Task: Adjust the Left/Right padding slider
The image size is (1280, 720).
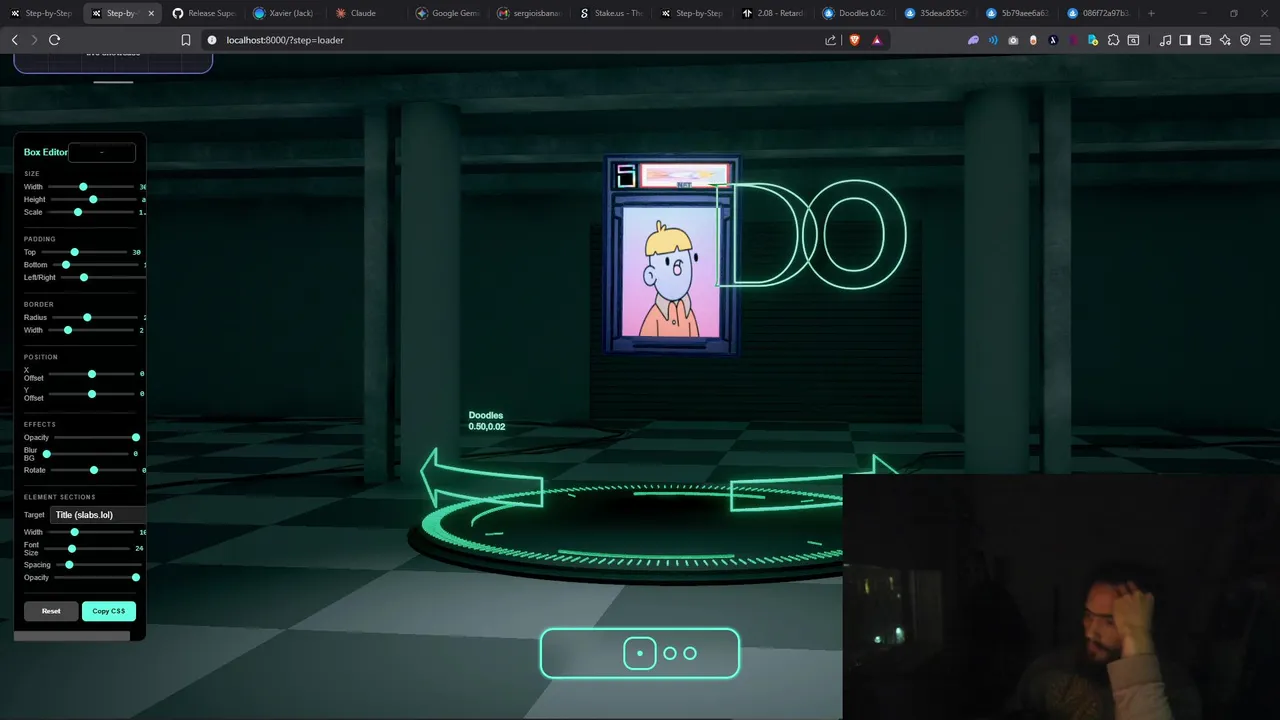Action: point(102,277)
